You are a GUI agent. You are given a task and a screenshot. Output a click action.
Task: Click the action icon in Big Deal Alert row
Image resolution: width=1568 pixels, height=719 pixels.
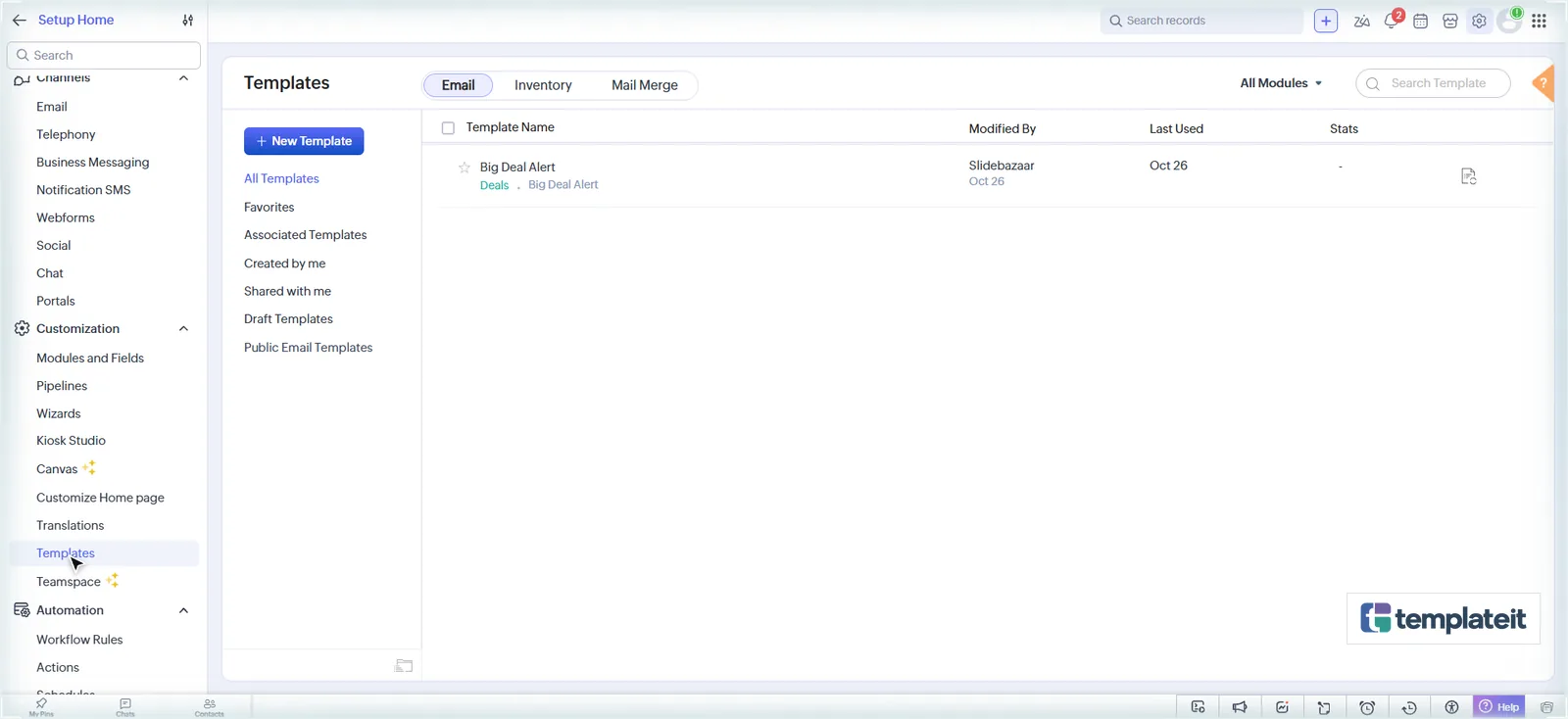(x=1468, y=176)
